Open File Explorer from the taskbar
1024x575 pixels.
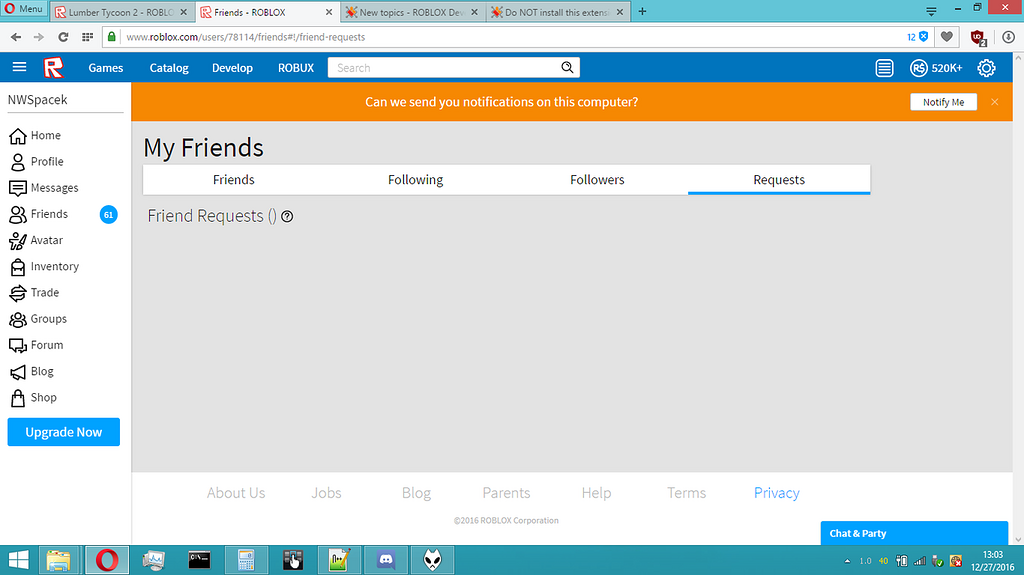pos(59,560)
